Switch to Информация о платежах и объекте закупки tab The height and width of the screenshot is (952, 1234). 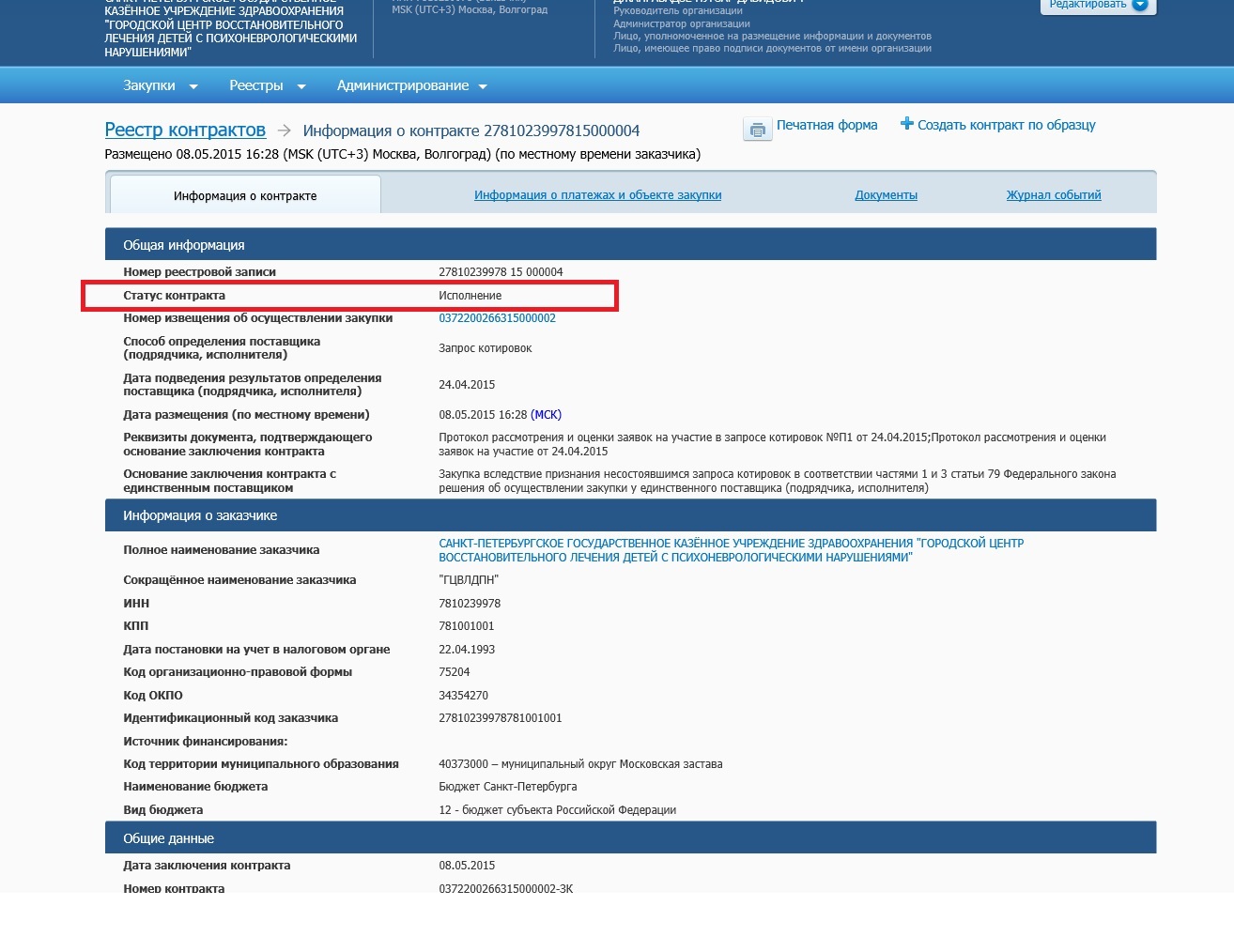597,195
